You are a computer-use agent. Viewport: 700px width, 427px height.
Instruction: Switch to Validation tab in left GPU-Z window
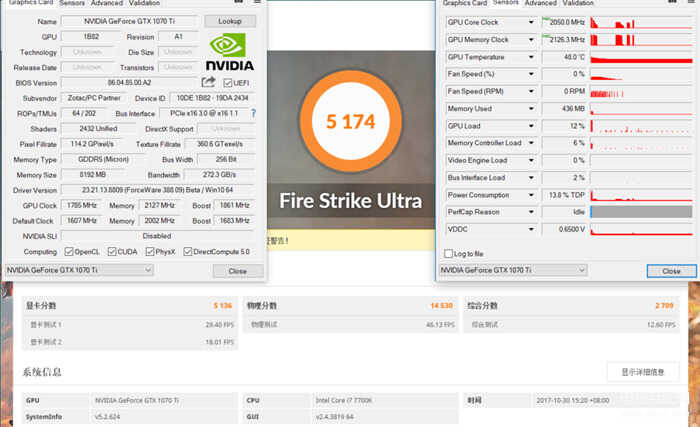pos(144,3)
